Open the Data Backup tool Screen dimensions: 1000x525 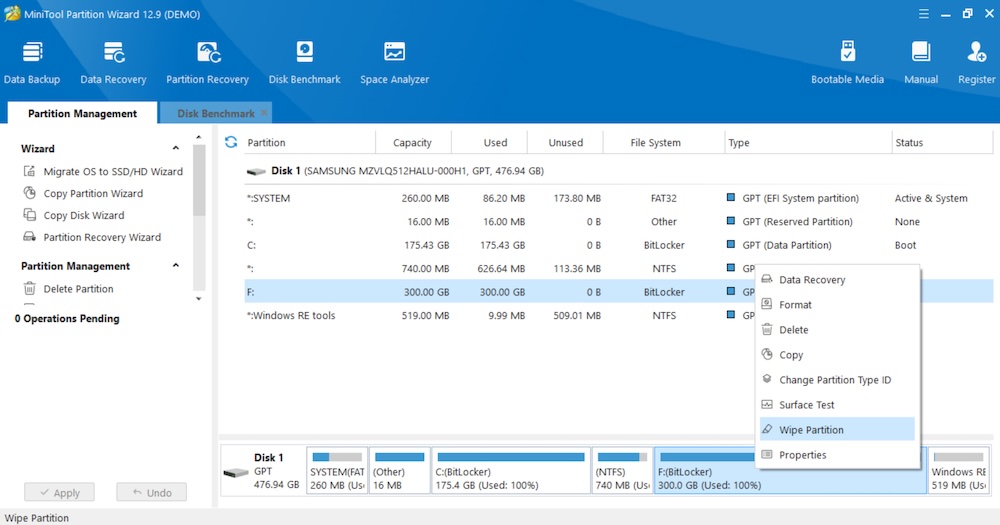32,63
